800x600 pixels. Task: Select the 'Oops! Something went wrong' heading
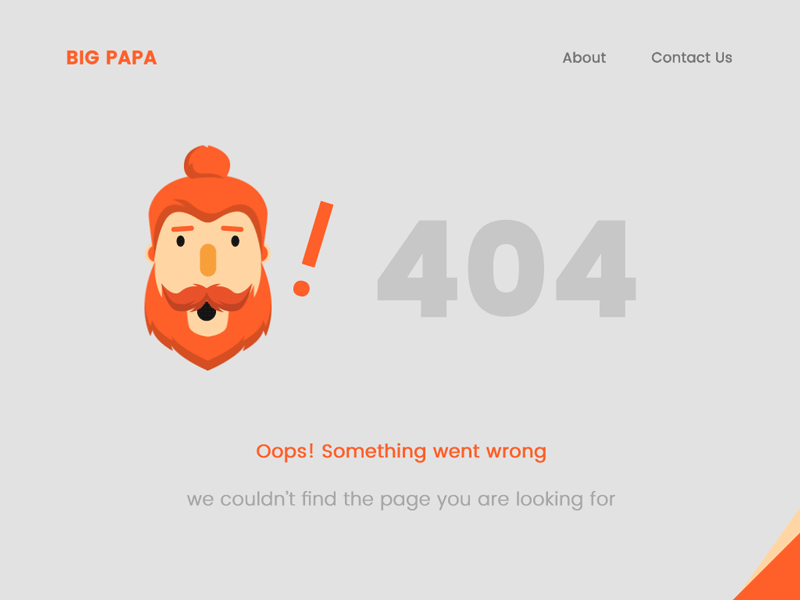click(x=400, y=452)
